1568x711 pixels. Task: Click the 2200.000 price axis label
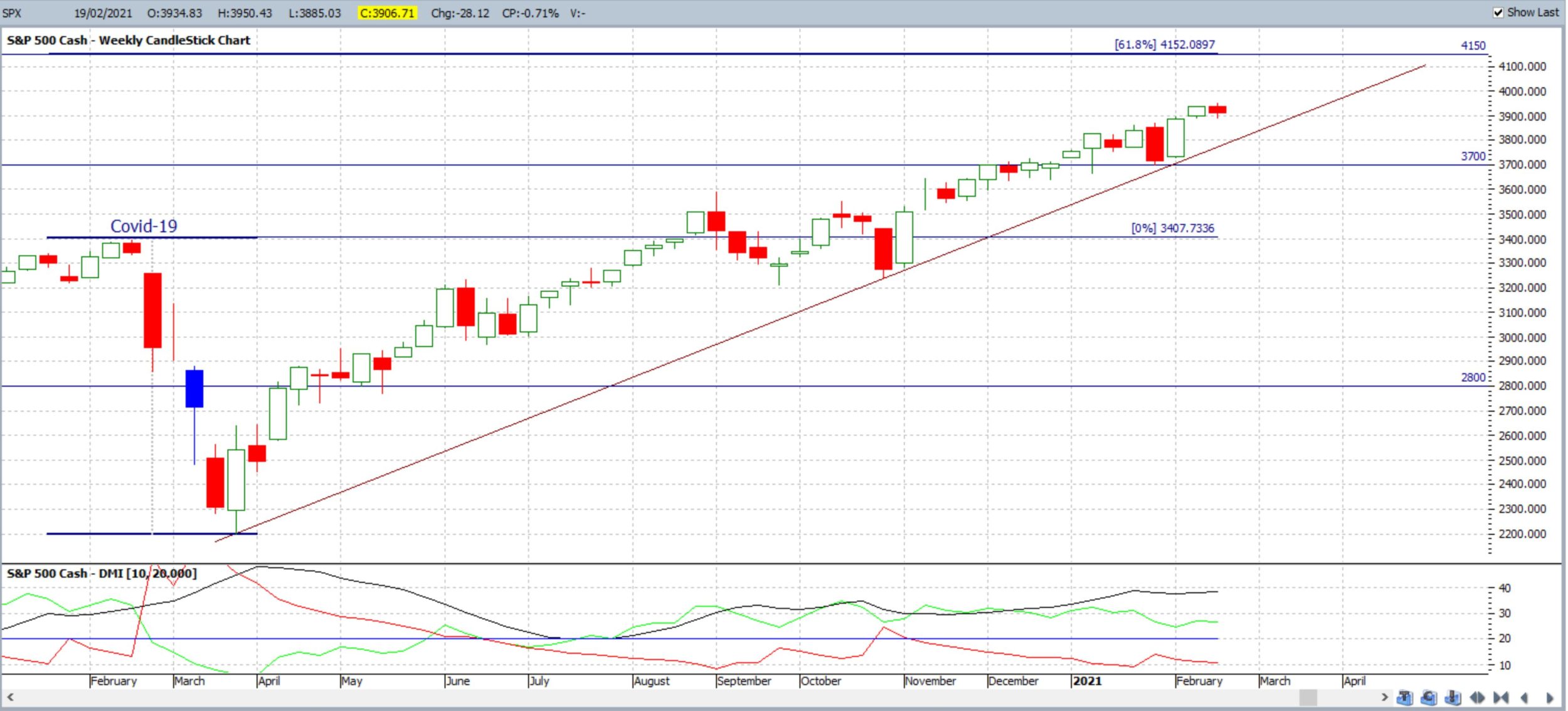(x=1522, y=534)
